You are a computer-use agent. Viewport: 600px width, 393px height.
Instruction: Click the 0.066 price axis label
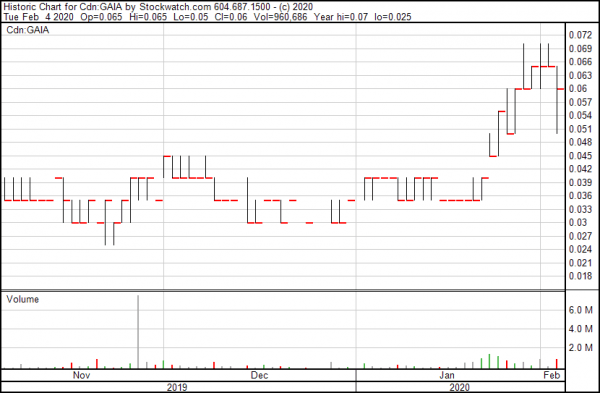point(580,62)
